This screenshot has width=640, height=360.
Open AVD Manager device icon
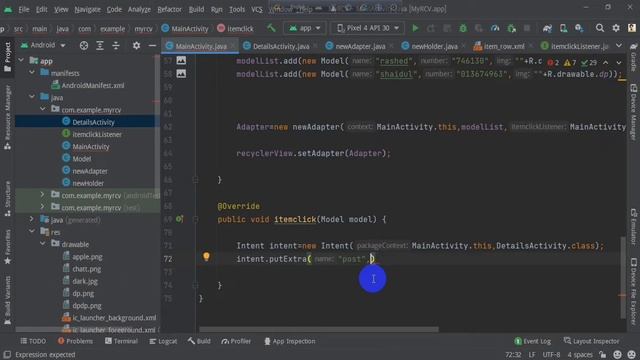[563, 28]
